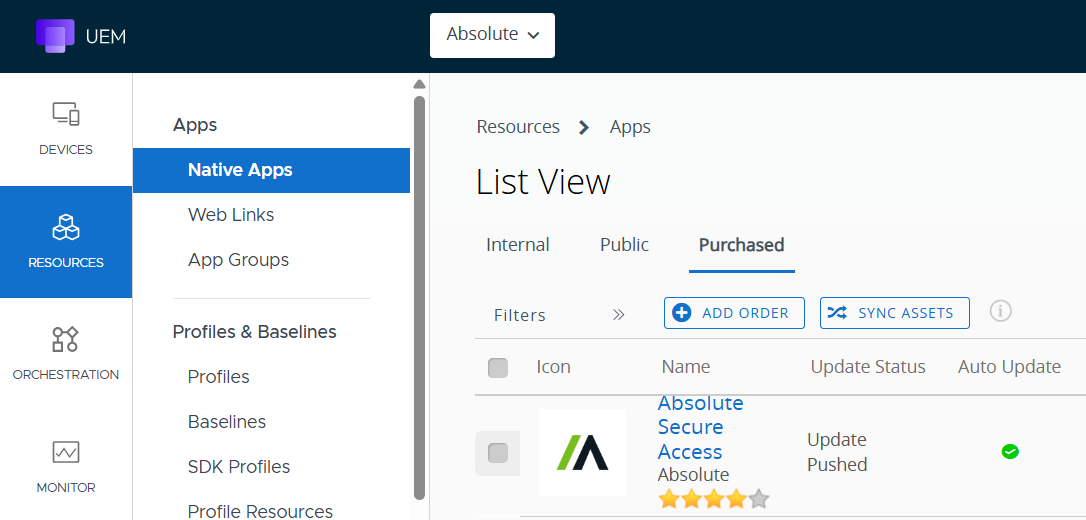This screenshot has height=520, width=1086.
Task: Open Baselines in sidebar
Action: click(227, 422)
